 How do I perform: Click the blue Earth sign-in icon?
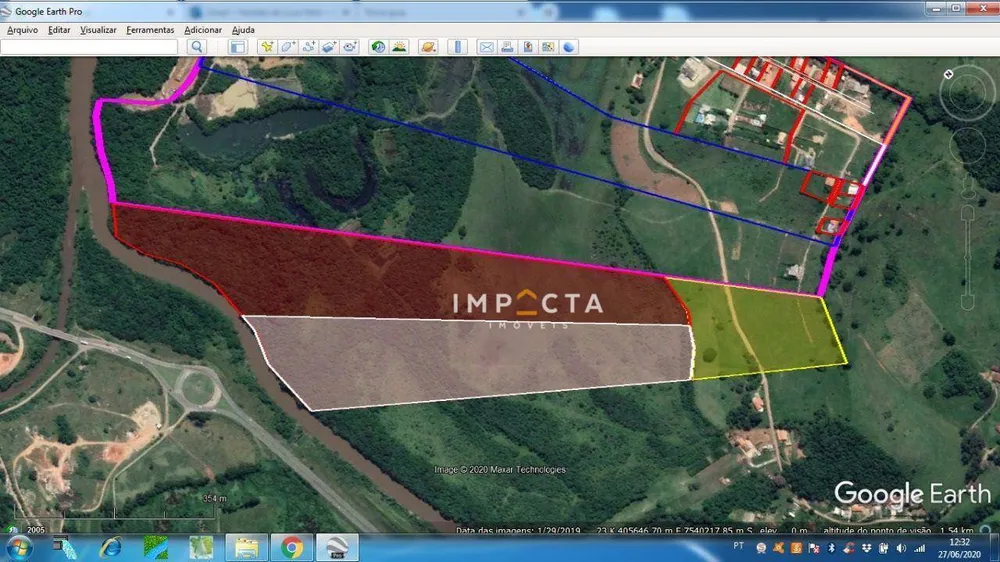click(569, 47)
